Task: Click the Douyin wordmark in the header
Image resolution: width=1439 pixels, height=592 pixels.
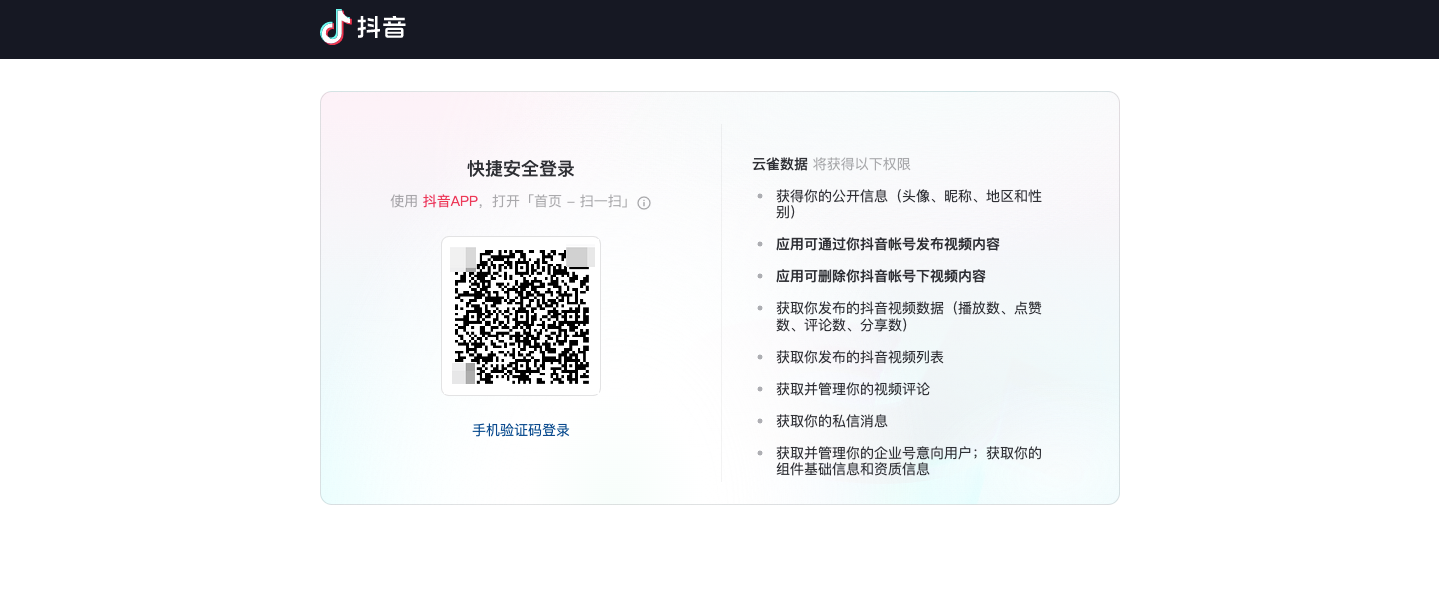Action: [382, 27]
